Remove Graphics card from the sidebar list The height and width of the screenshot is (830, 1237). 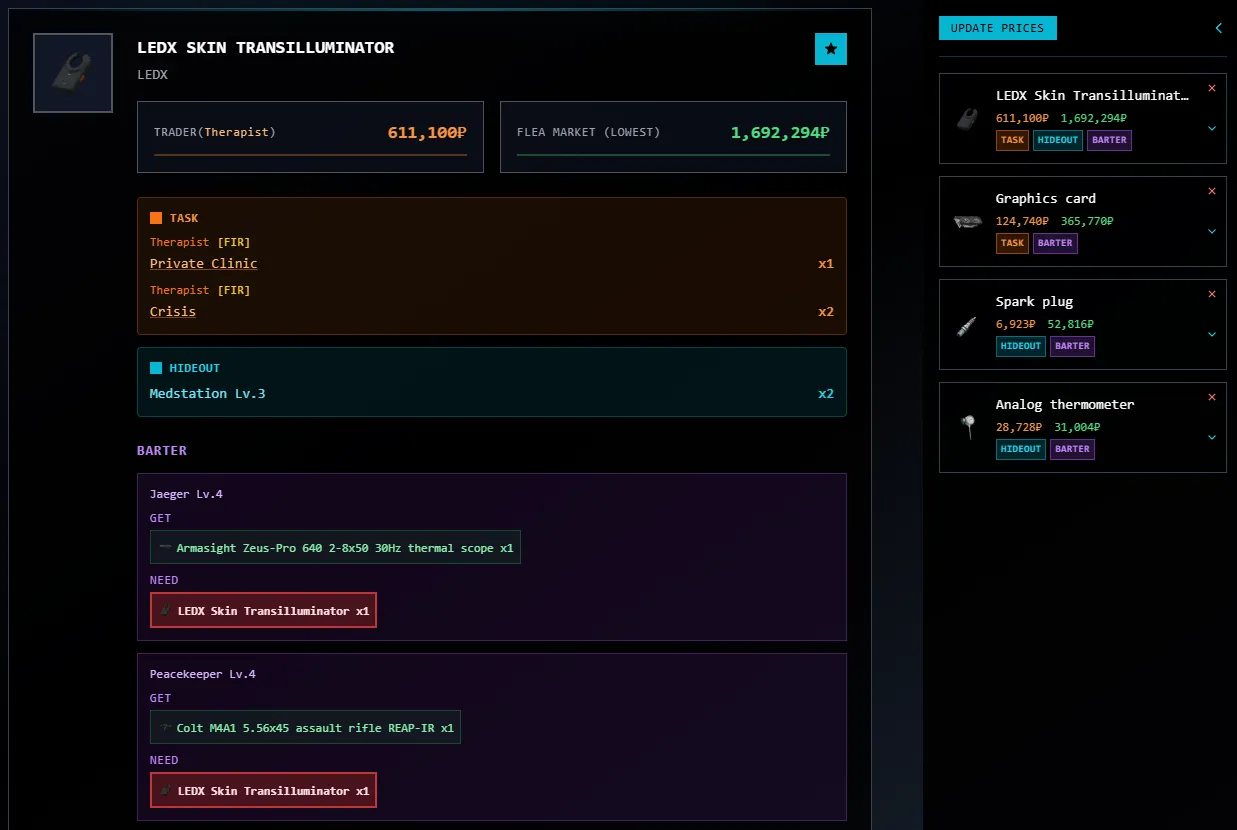1212,191
